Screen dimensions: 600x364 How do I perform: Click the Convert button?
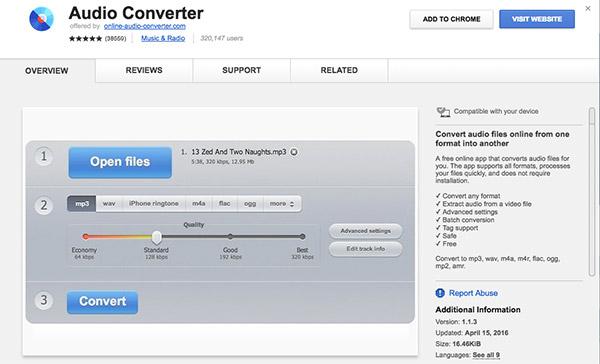point(102,302)
